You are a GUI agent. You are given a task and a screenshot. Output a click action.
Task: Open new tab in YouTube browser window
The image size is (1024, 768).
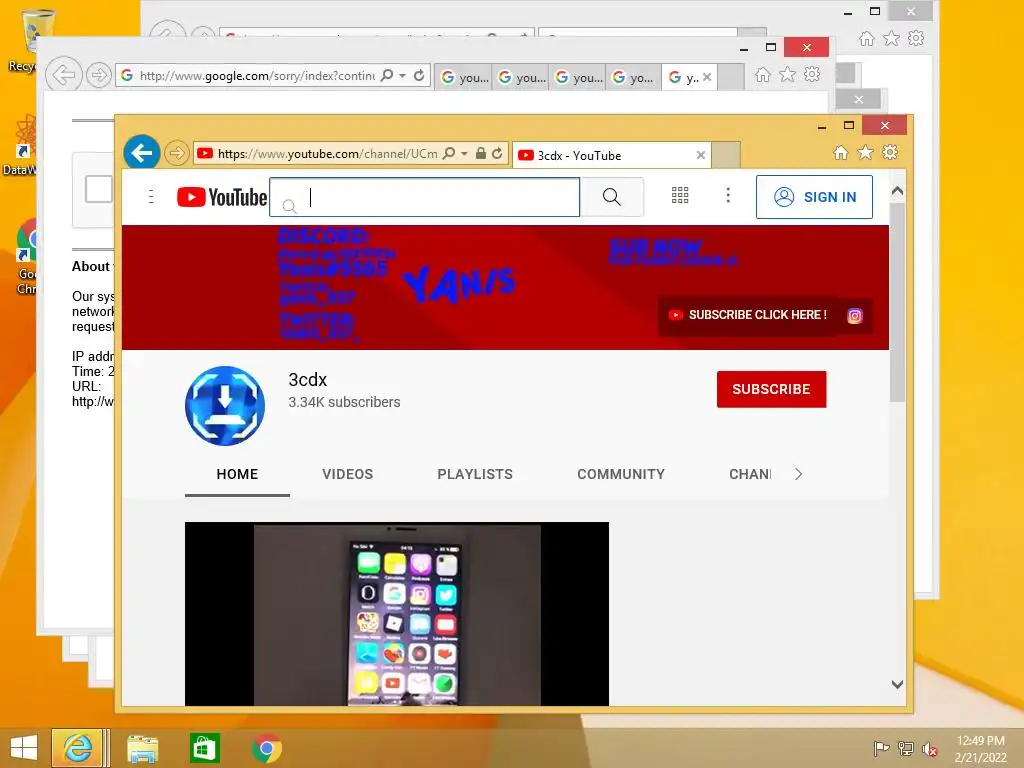[x=726, y=155]
